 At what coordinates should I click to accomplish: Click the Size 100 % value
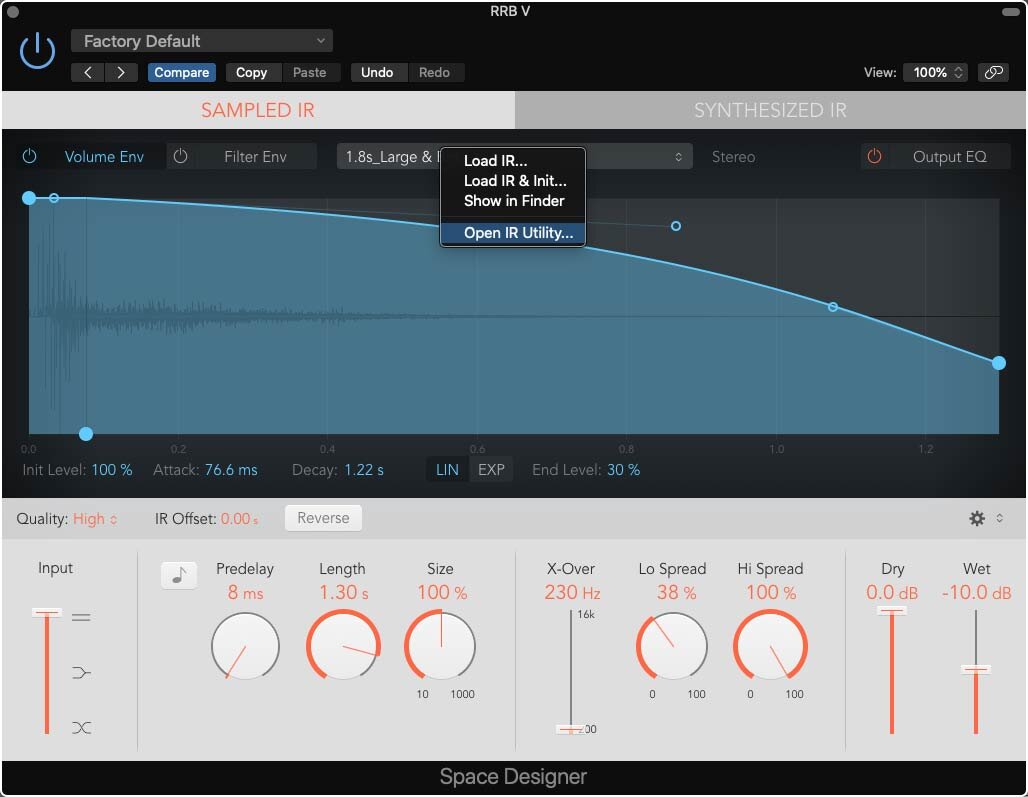pyautogui.click(x=442, y=593)
